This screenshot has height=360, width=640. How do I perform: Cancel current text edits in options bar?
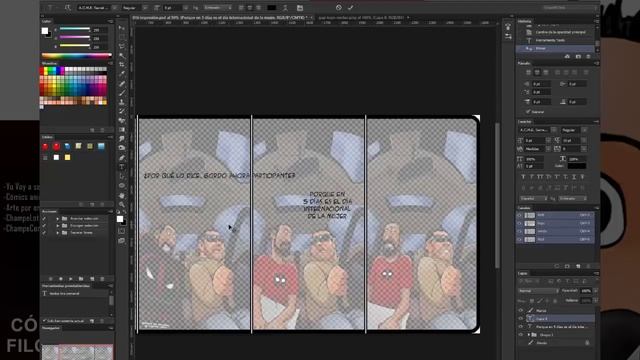coord(339,7)
